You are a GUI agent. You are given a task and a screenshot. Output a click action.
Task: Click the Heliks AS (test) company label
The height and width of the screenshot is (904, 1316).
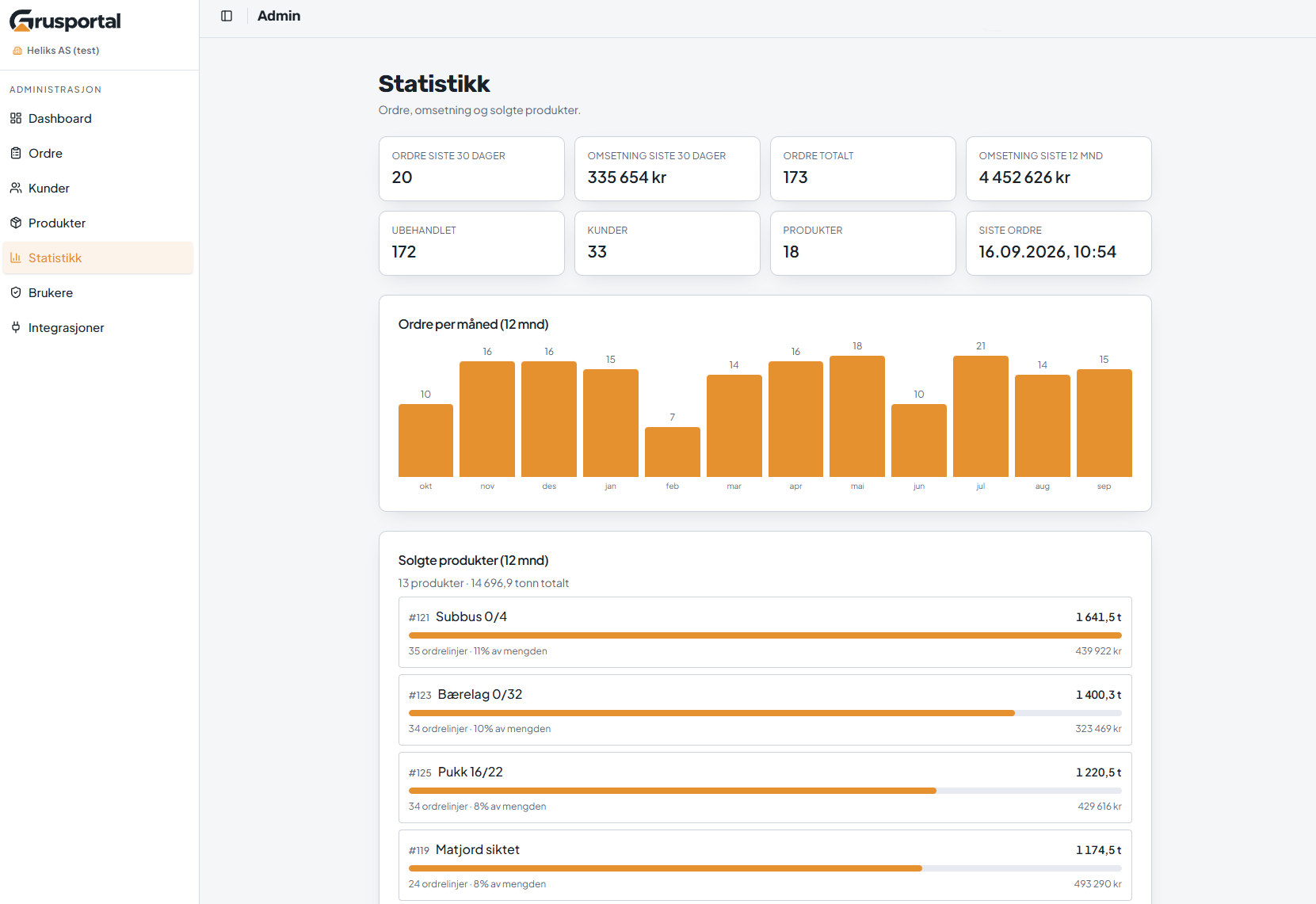coord(63,51)
